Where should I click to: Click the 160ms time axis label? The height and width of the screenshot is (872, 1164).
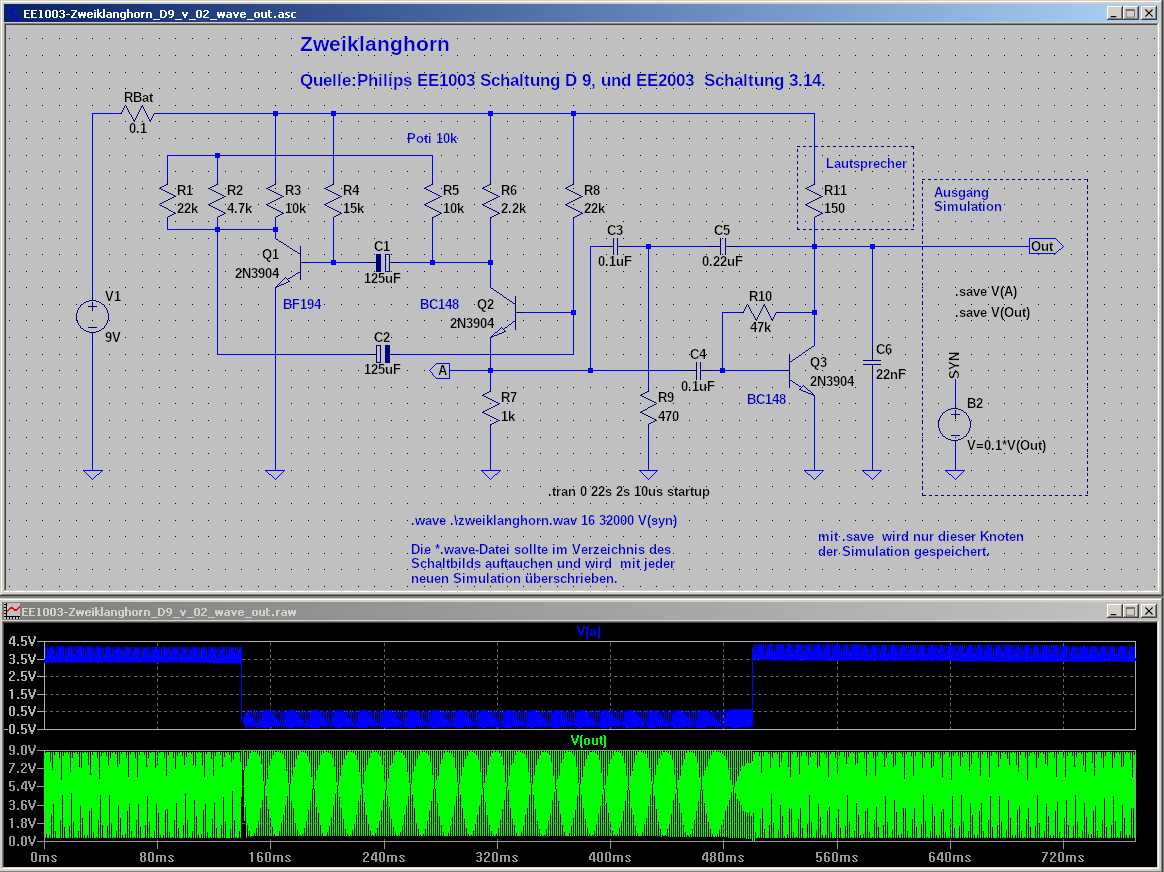(269, 857)
